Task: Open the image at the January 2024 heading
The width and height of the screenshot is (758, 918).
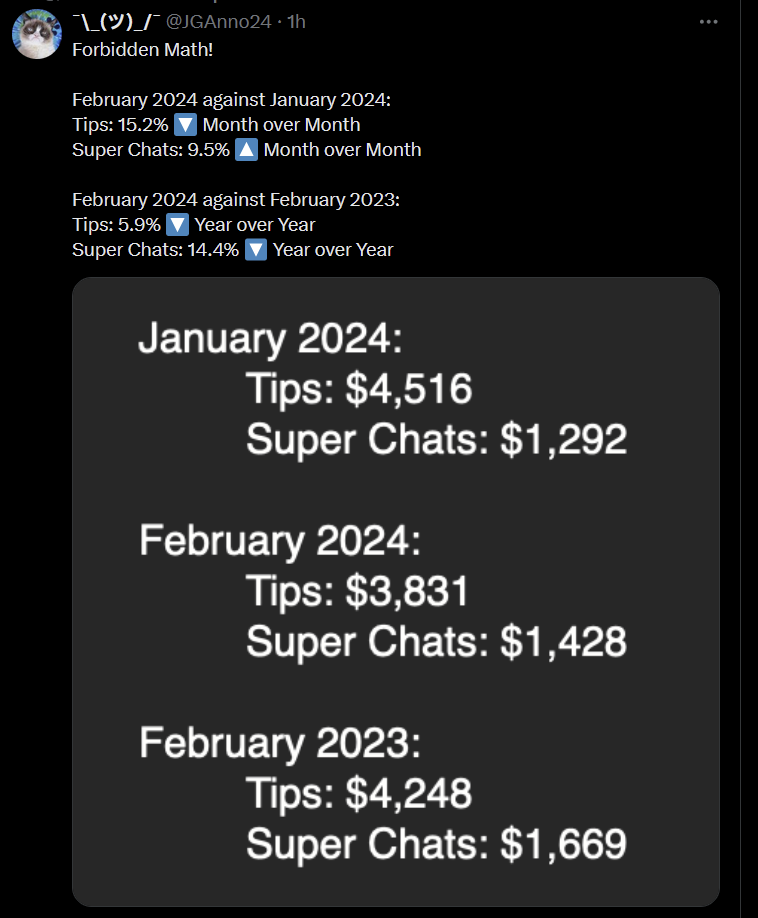Action: (x=270, y=338)
